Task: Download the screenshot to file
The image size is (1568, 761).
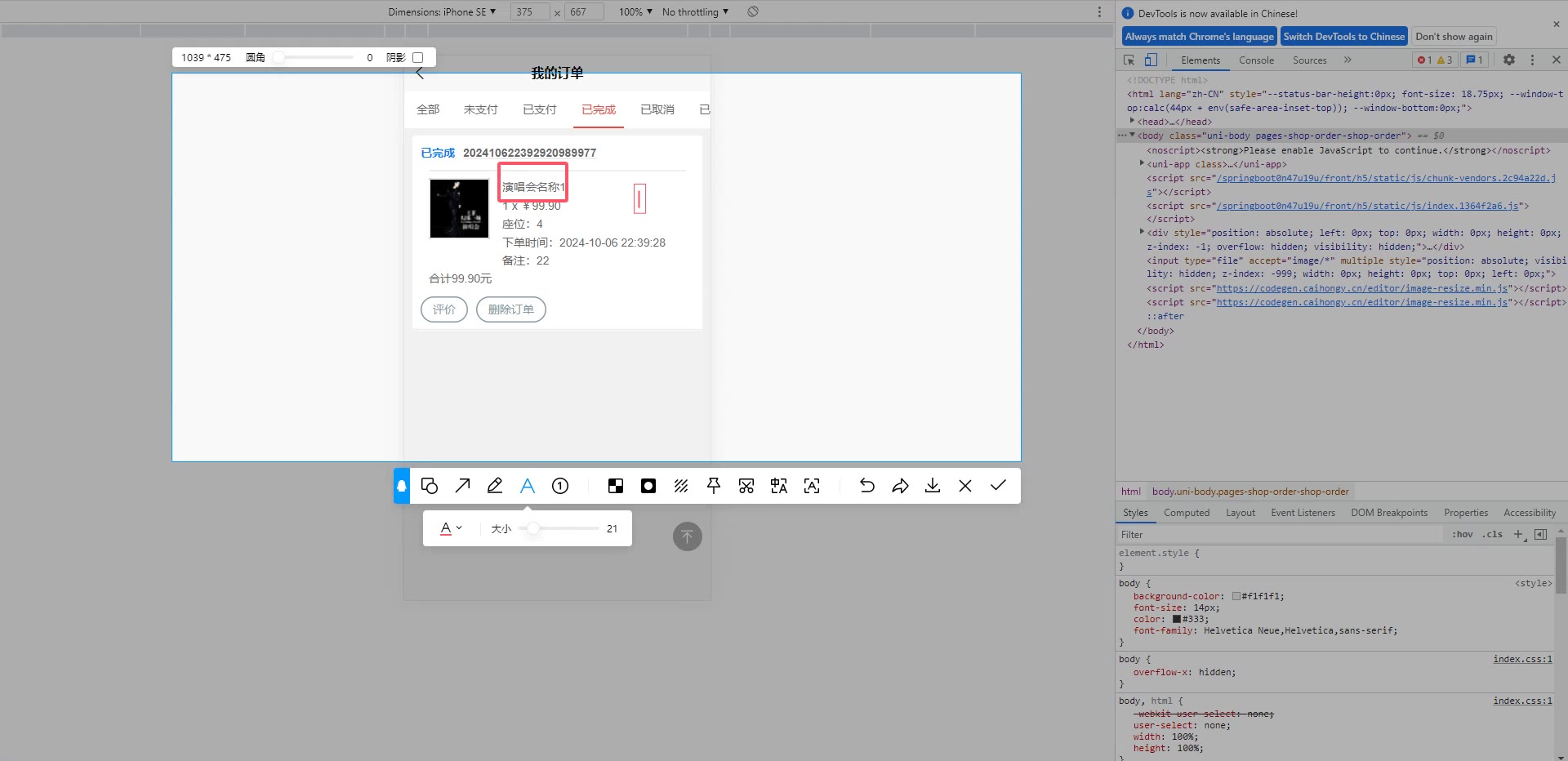Action: coord(933,486)
